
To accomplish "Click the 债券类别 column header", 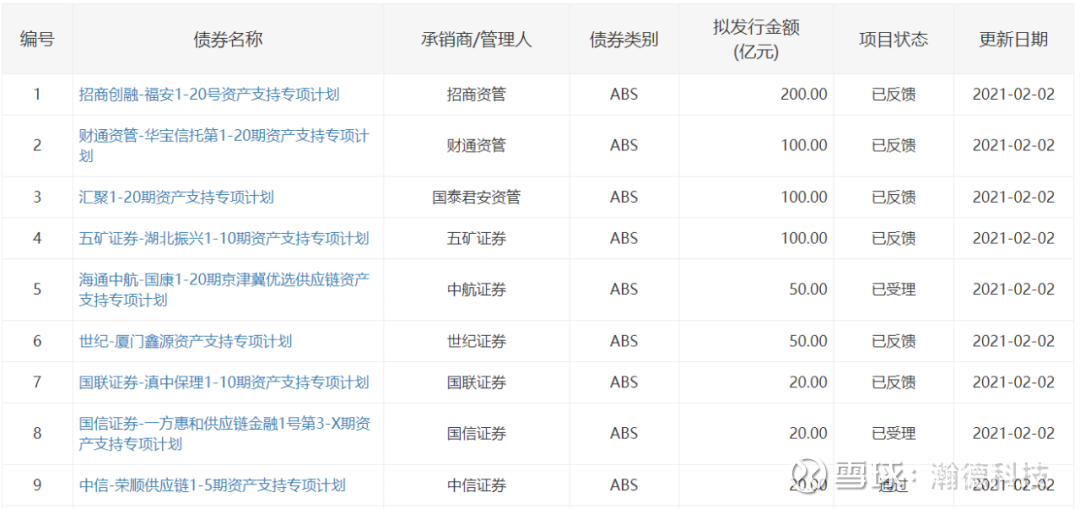I will 624,40.
